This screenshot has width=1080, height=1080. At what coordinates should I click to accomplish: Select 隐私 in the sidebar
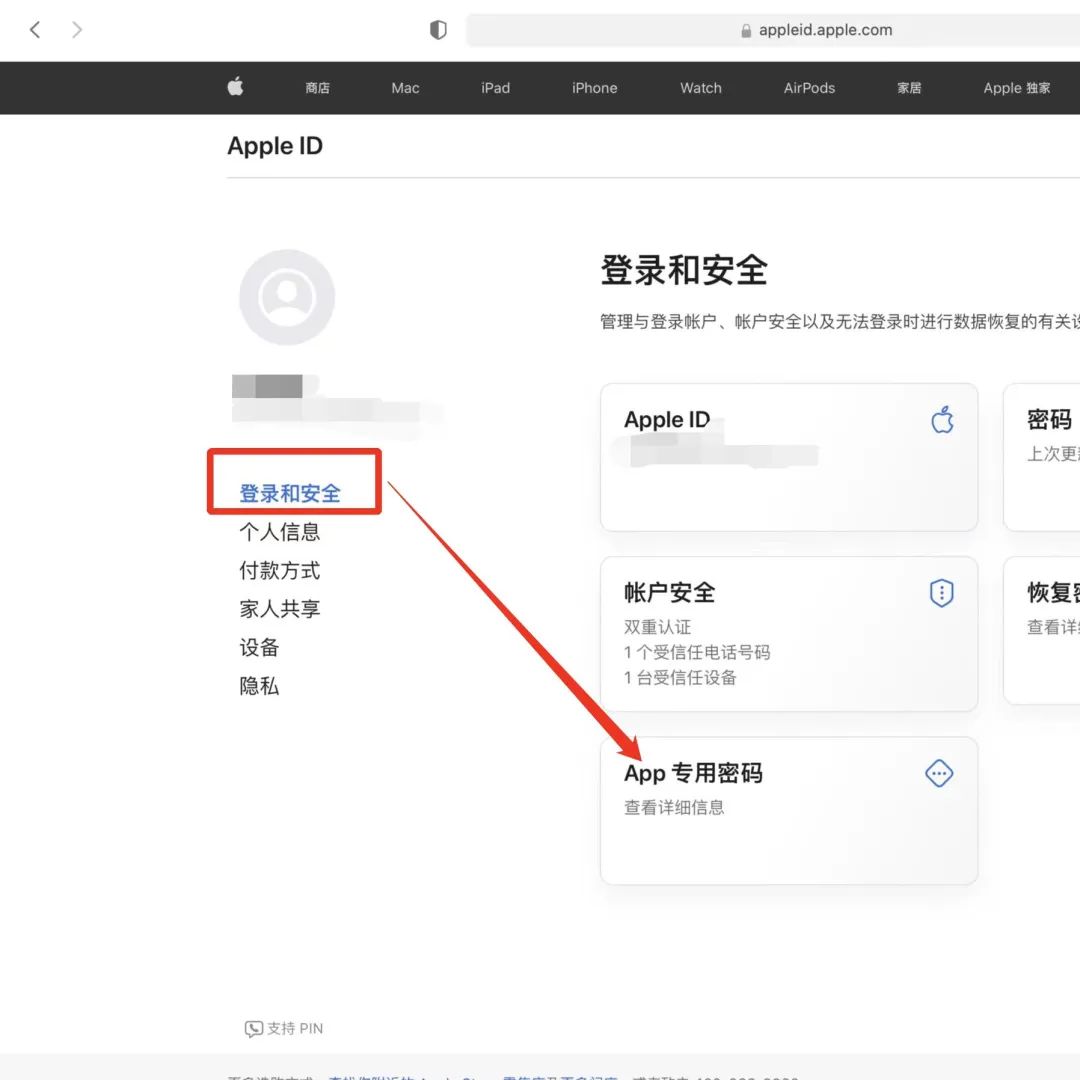point(259,686)
